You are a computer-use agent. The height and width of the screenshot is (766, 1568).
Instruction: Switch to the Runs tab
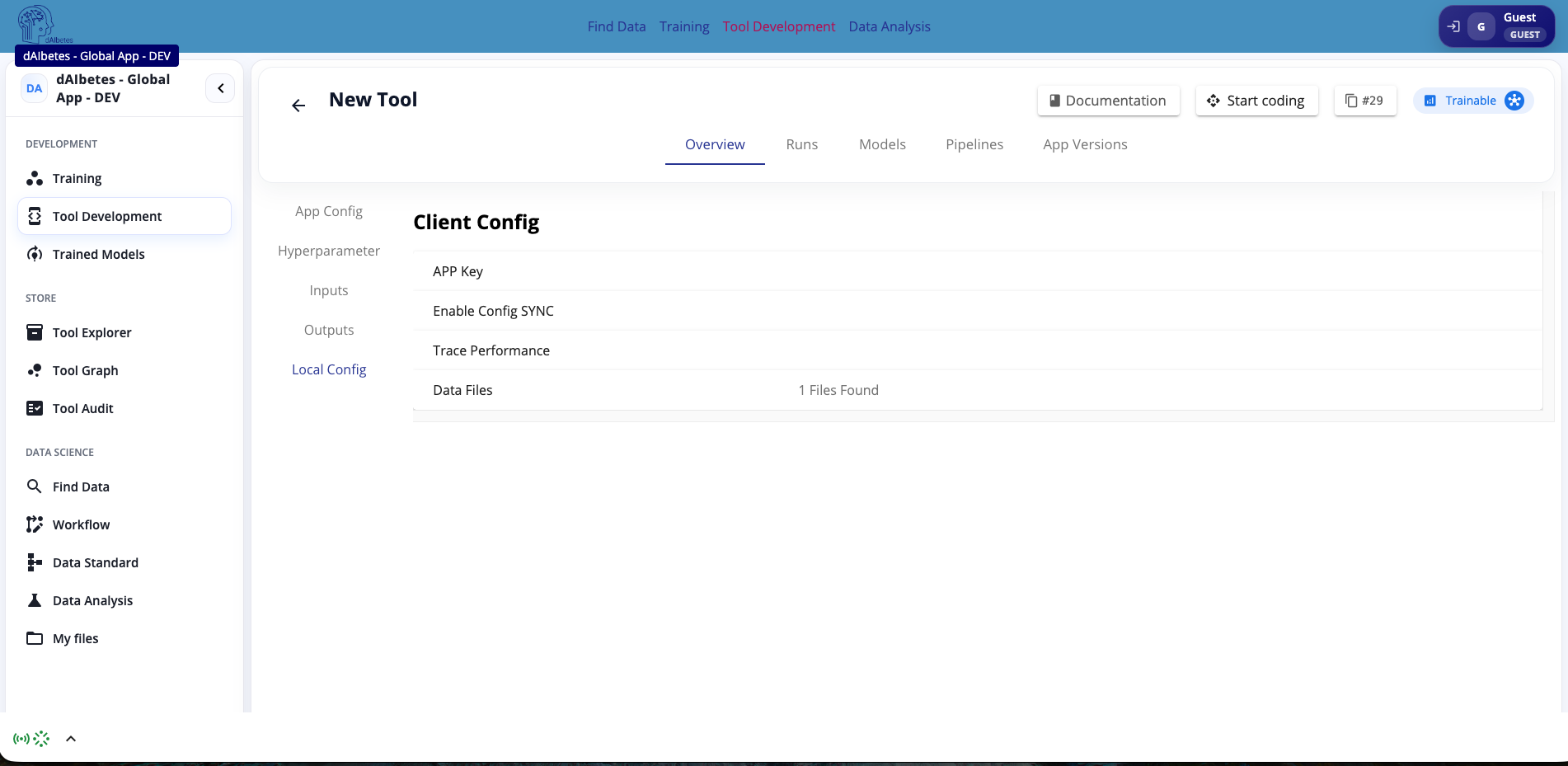[802, 144]
